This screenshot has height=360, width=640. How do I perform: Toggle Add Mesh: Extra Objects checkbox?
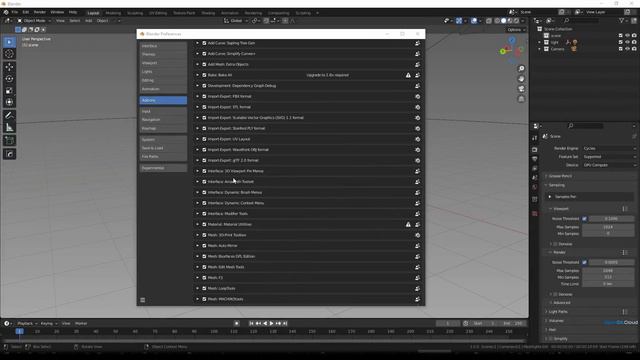[204, 64]
